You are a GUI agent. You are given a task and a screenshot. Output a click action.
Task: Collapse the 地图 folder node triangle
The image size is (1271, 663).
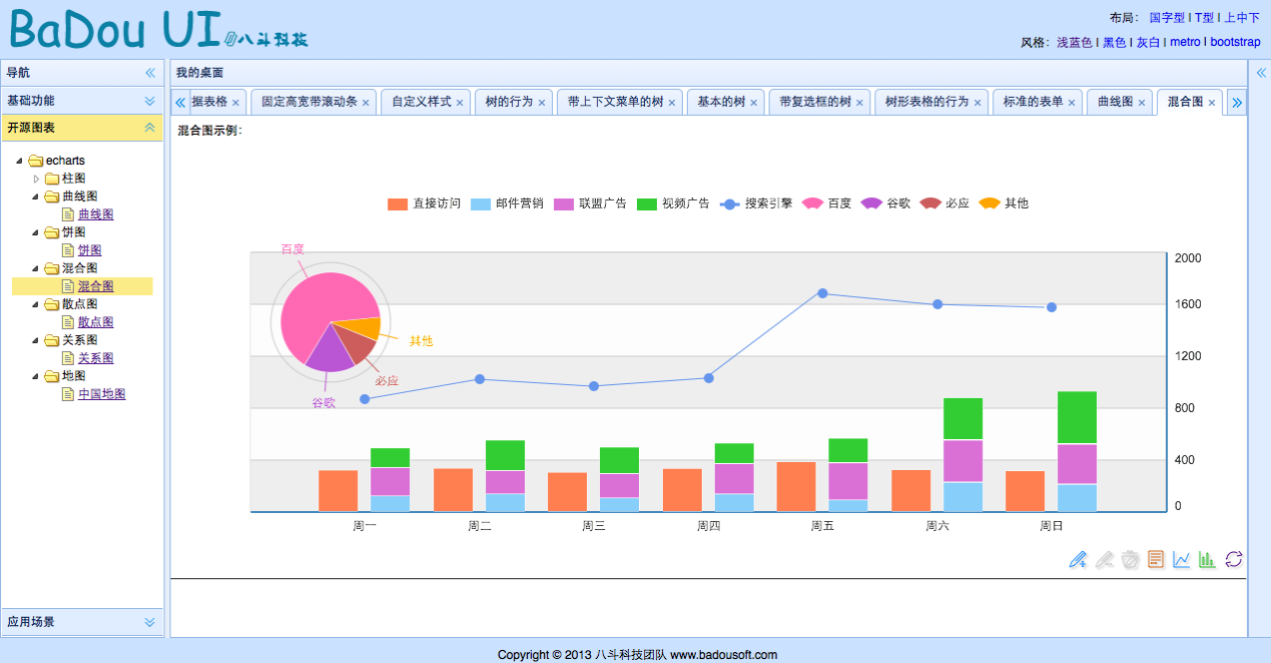(x=36, y=376)
